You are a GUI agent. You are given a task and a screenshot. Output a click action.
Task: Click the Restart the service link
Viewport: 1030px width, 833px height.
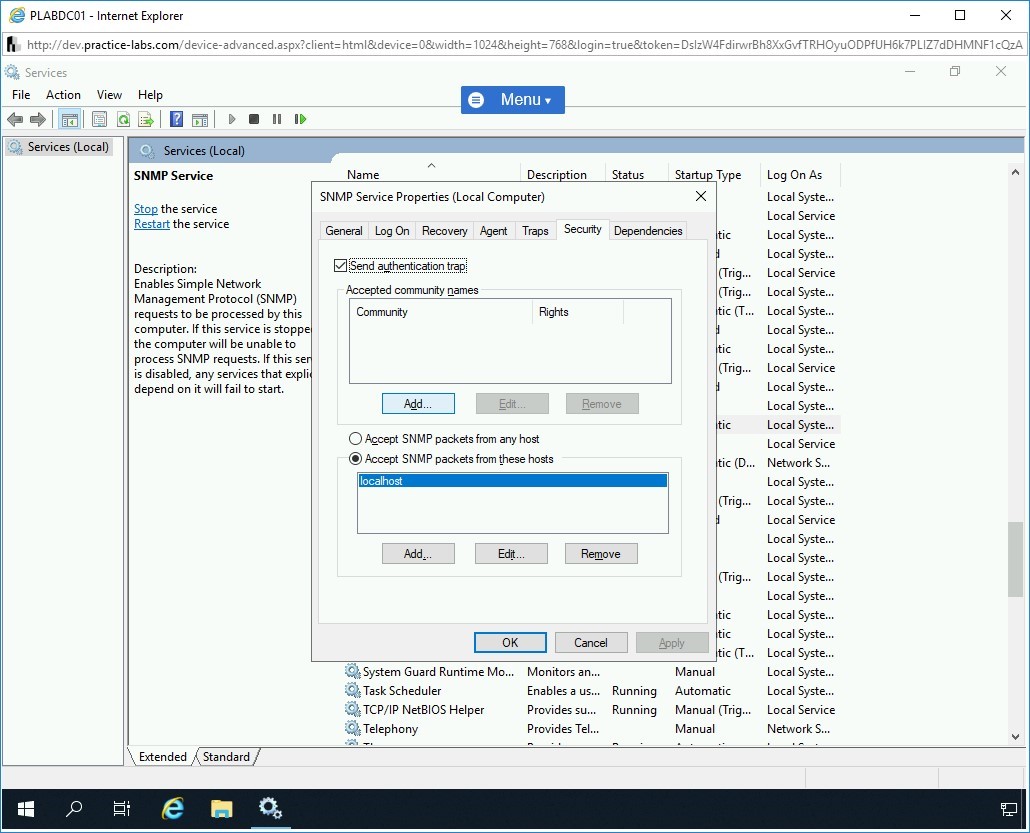point(152,224)
